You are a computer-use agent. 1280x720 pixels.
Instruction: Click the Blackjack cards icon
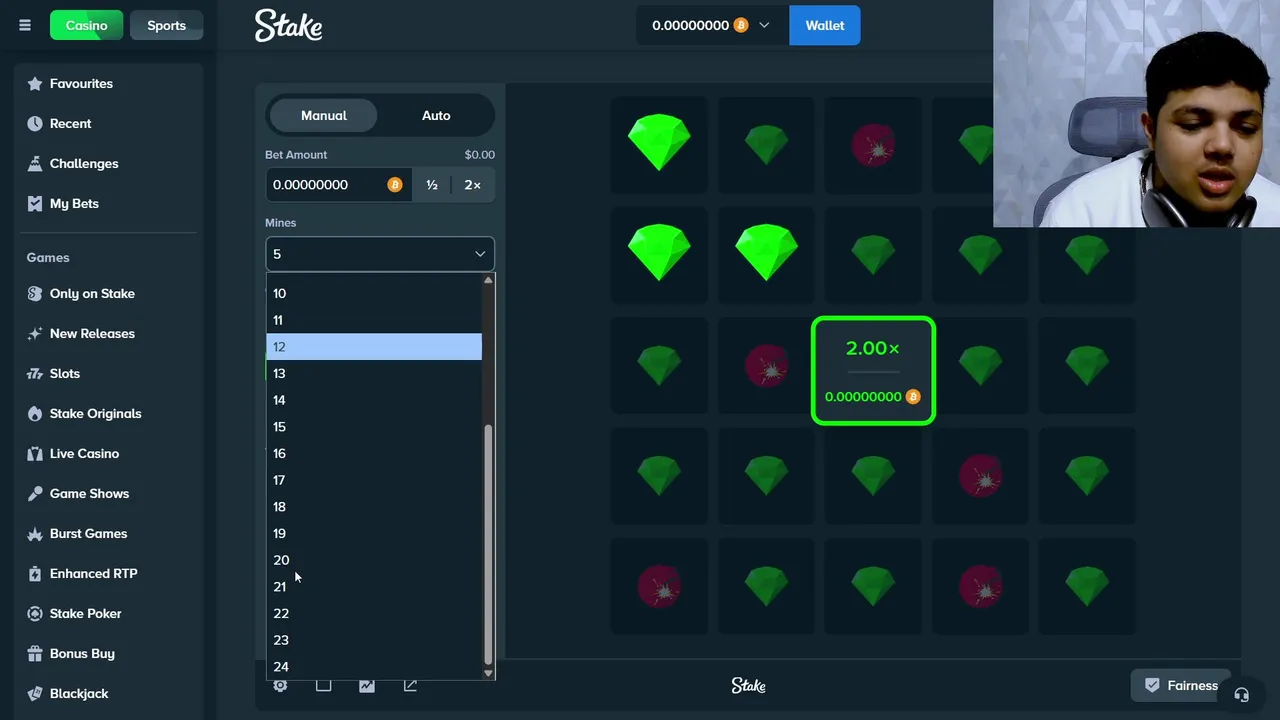click(x=35, y=694)
